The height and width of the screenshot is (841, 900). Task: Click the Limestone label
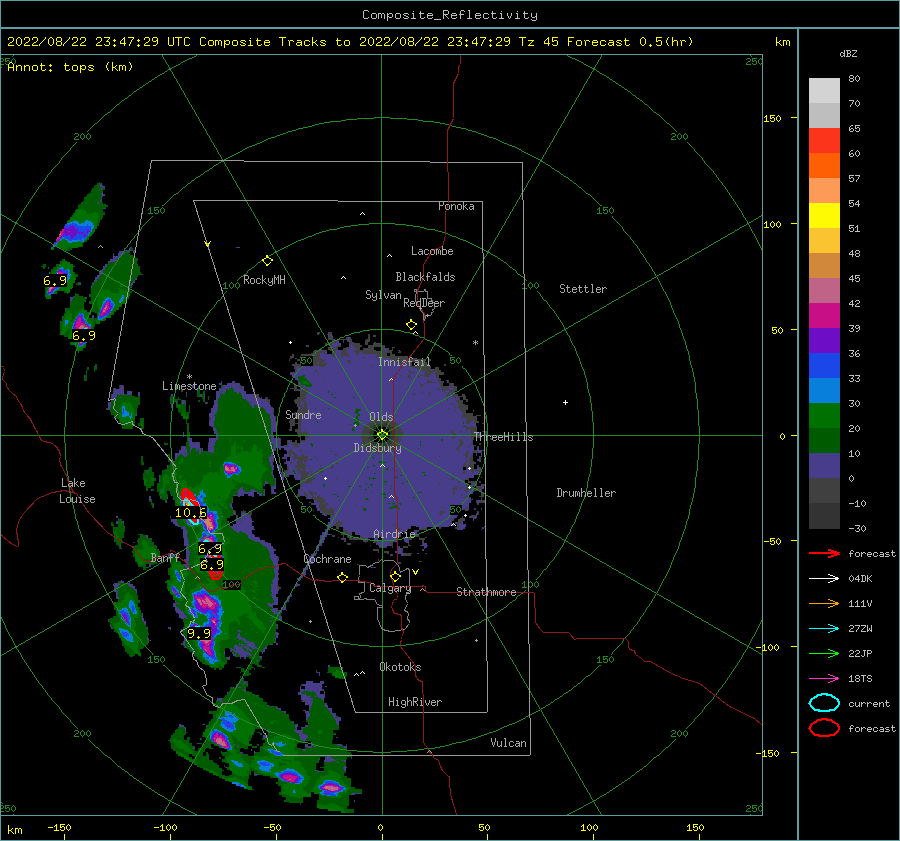(x=189, y=386)
